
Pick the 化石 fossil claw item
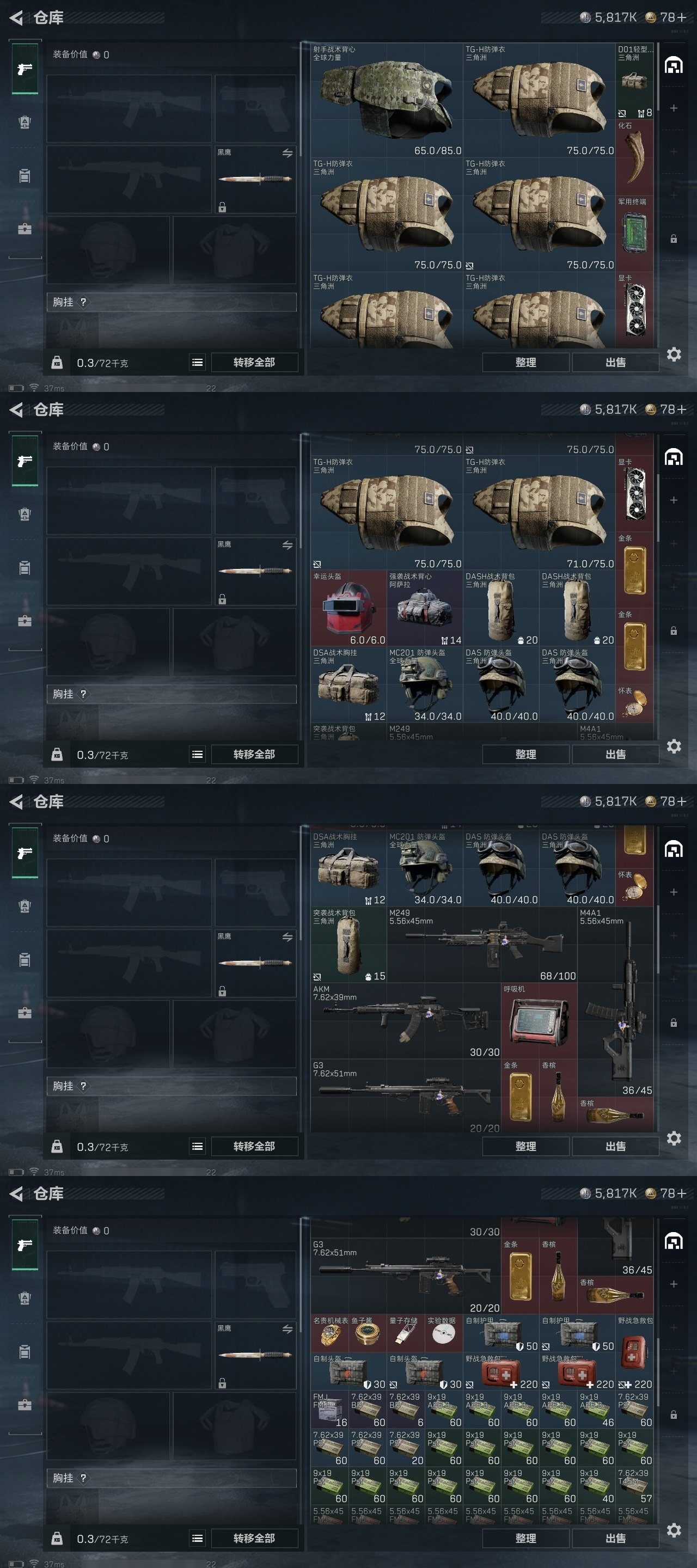click(634, 158)
